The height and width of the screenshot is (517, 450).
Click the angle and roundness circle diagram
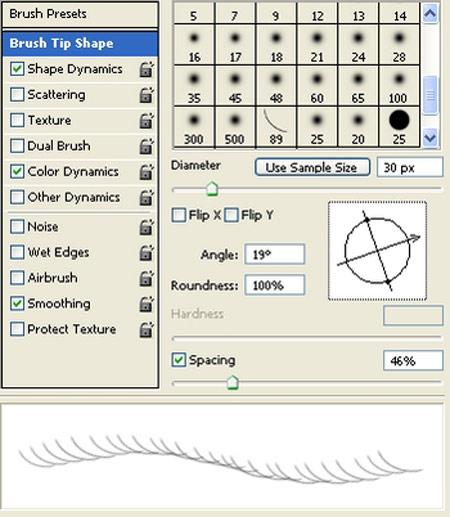click(x=377, y=251)
